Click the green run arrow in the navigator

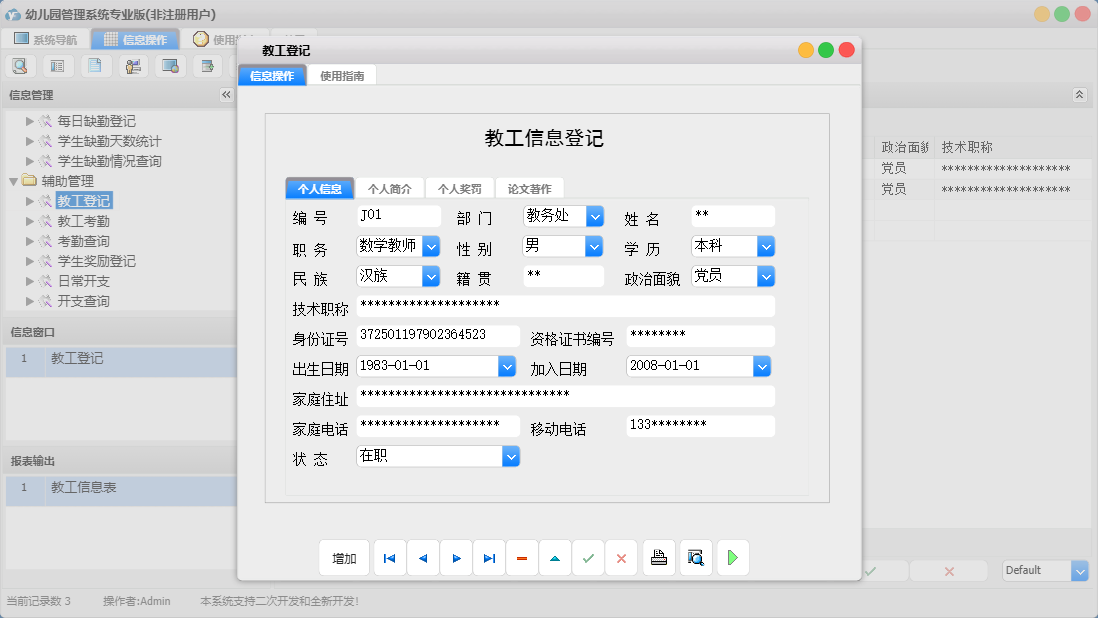[x=732, y=557]
